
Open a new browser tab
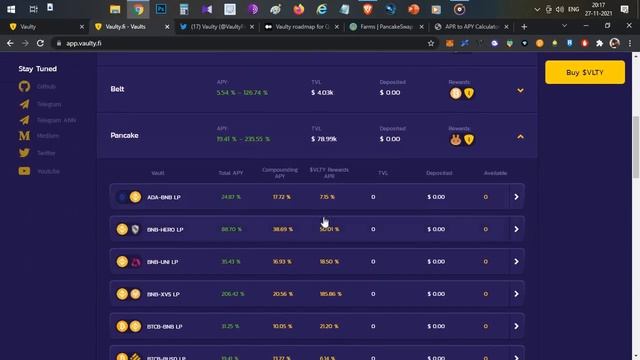pyautogui.click(x=524, y=27)
